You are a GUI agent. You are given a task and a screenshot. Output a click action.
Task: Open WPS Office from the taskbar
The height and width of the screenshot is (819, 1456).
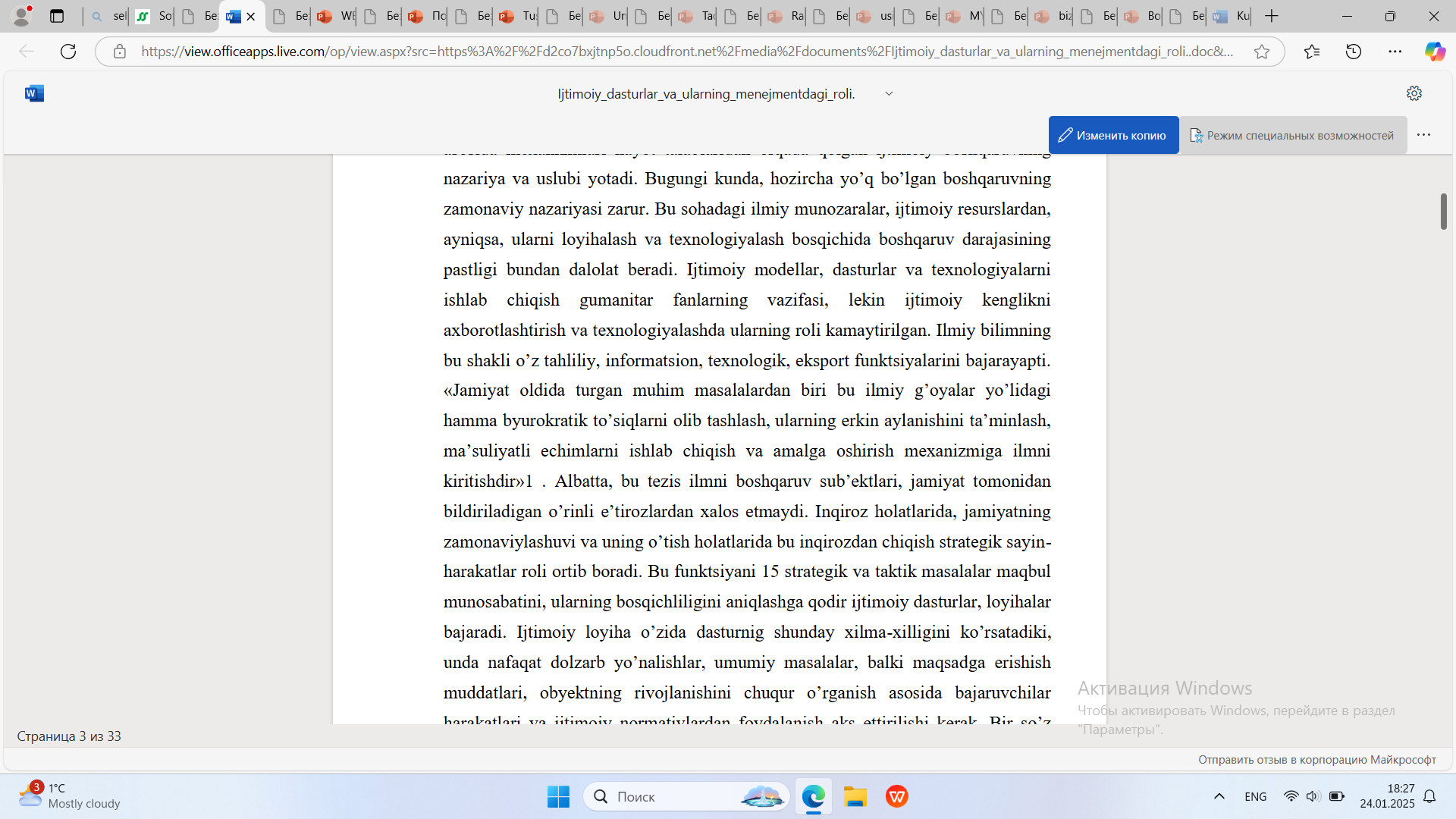pos(897,797)
